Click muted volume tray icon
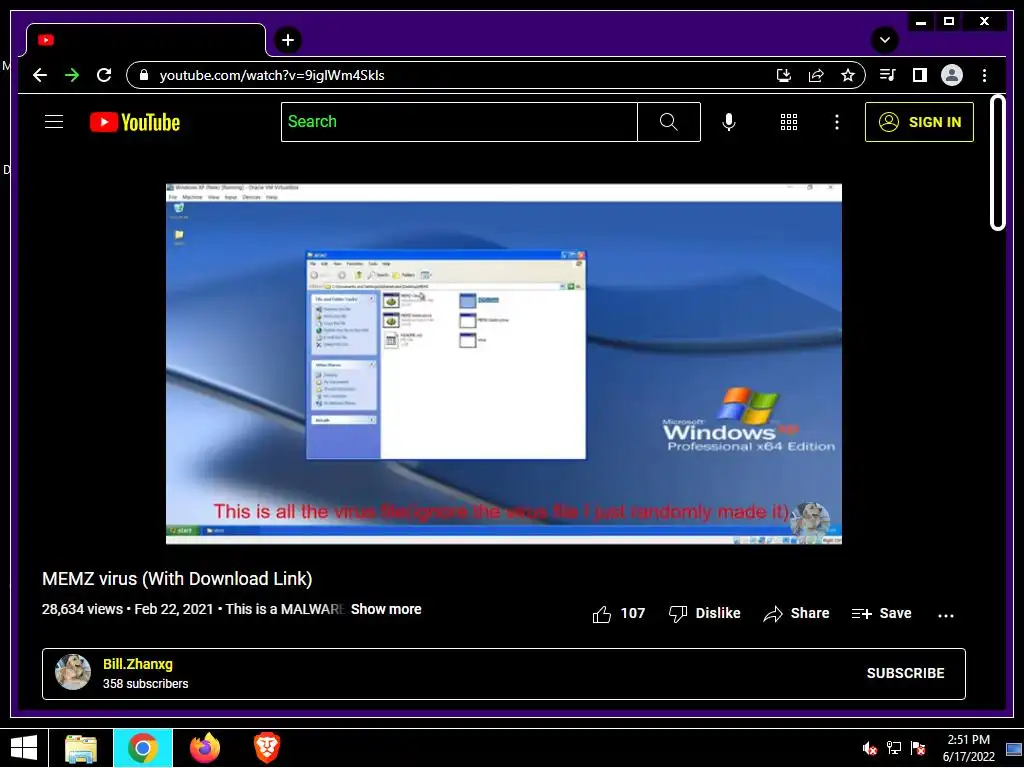Screen dimensions: 1024x768 (x=869, y=748)
